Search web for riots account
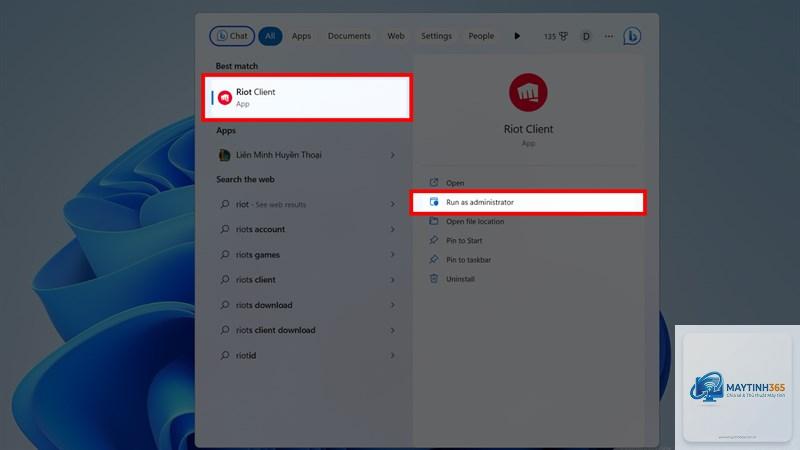Screen dimensions: 800x450 coord(307,229)
